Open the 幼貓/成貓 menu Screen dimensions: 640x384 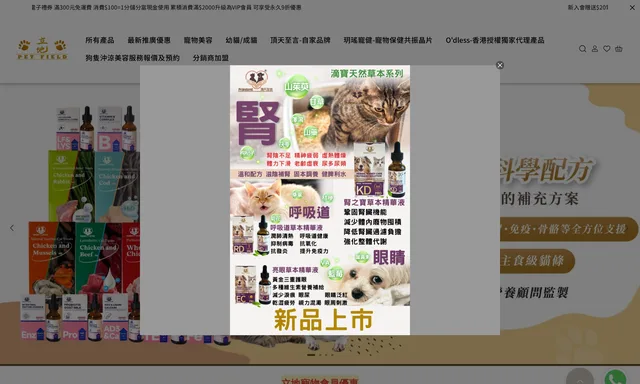click(241, 40)
